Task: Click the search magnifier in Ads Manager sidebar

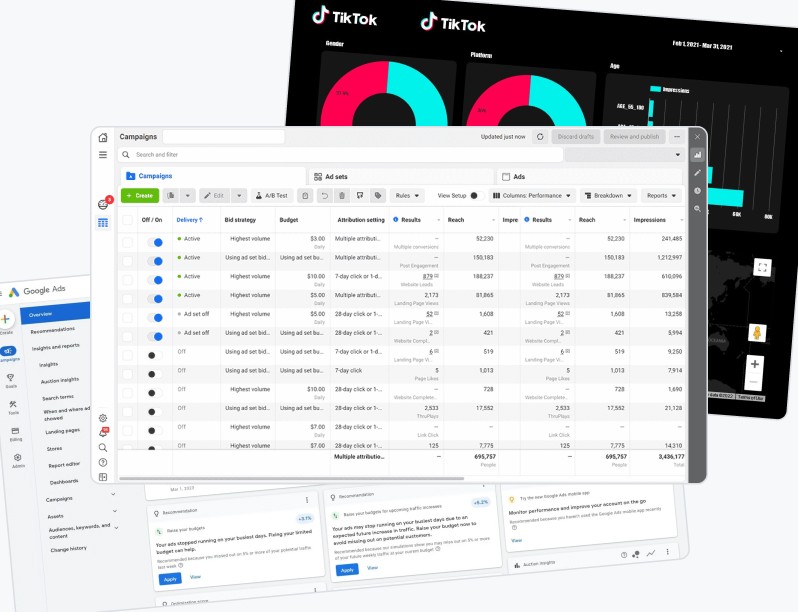Action: (x=103, y=448)
